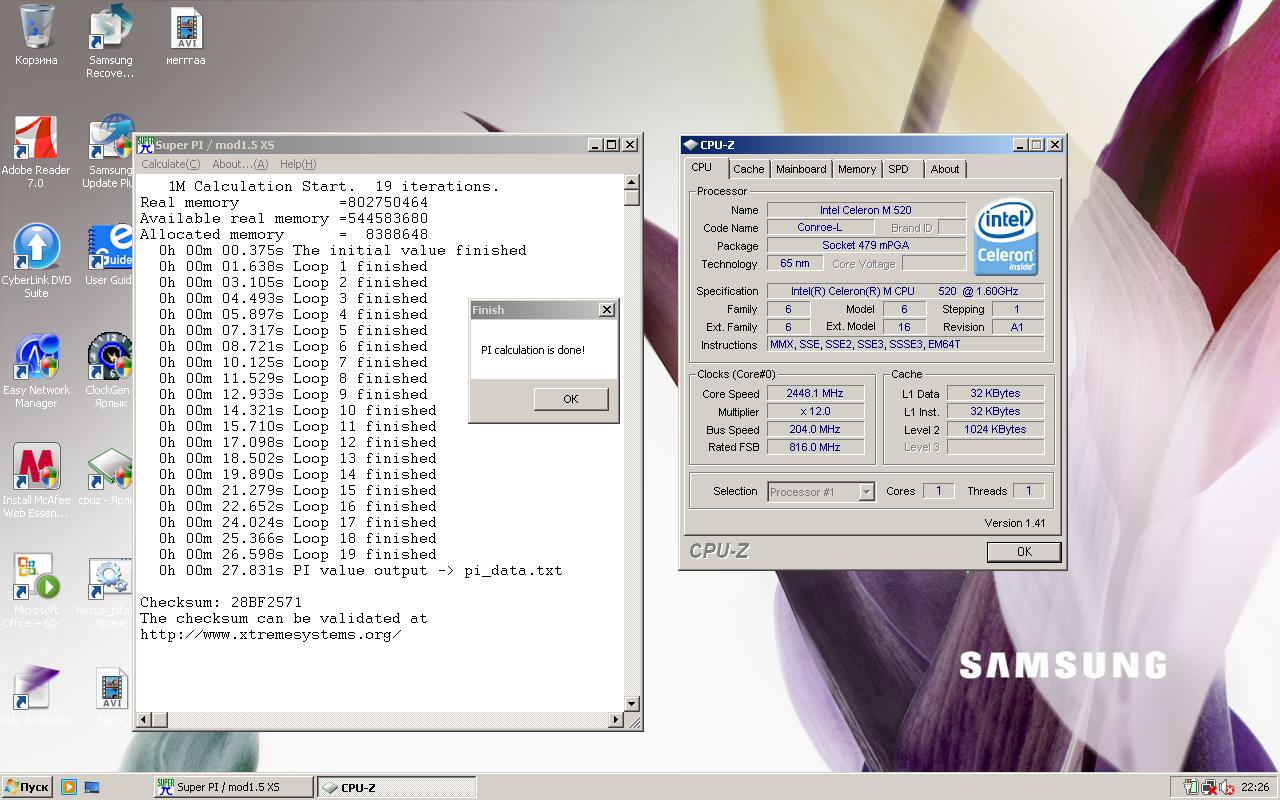Select the CPU tab in CPU-Z
Screen dimensions: 1280x800
coord(702,168)
